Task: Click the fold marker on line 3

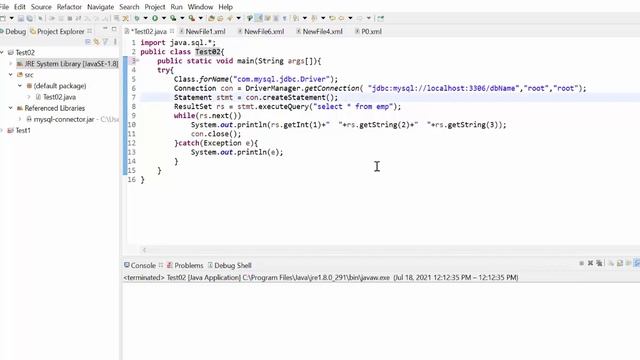Action: pyautogui.click(x=138, y=60)
